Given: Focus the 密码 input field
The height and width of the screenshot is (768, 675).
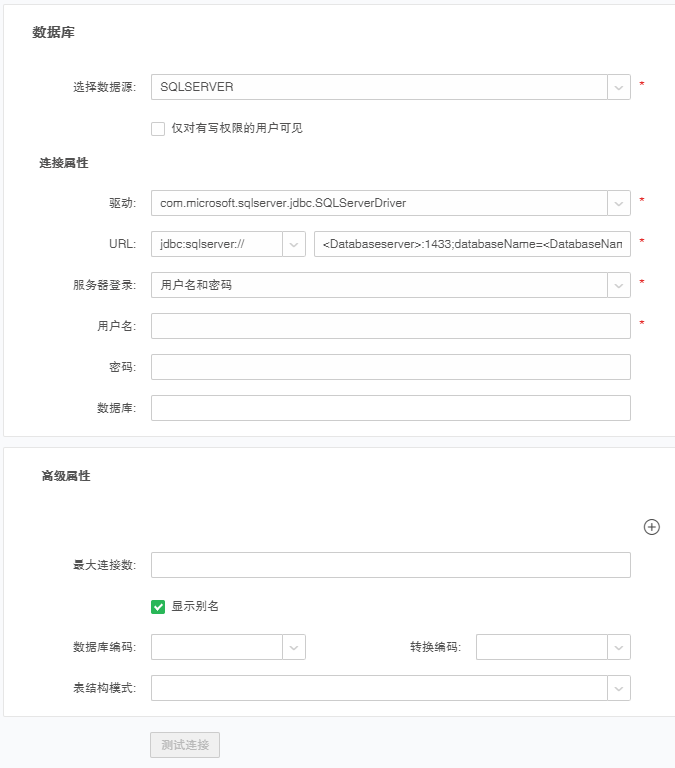Looking at the screenshot, I should (x=390, y=367).
